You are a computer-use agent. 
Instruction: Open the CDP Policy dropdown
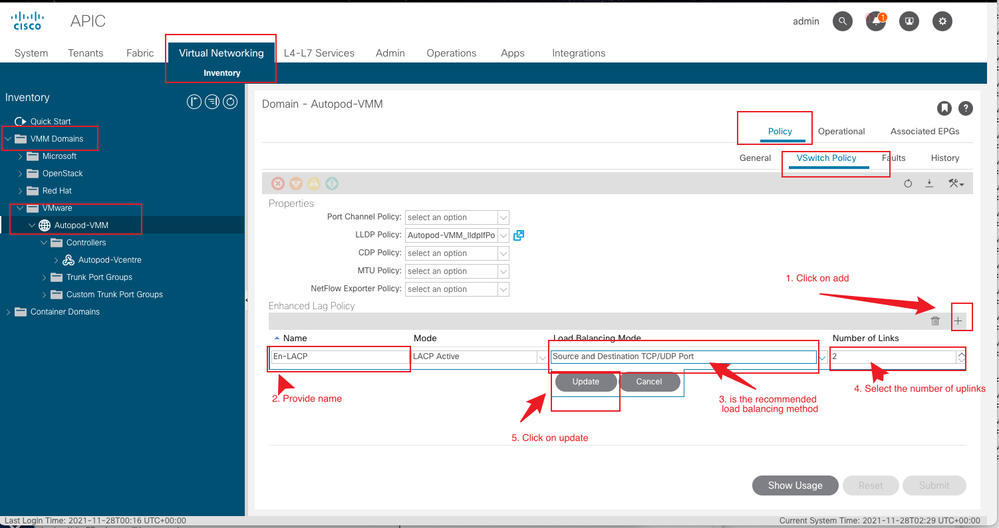tap(503, 253)
